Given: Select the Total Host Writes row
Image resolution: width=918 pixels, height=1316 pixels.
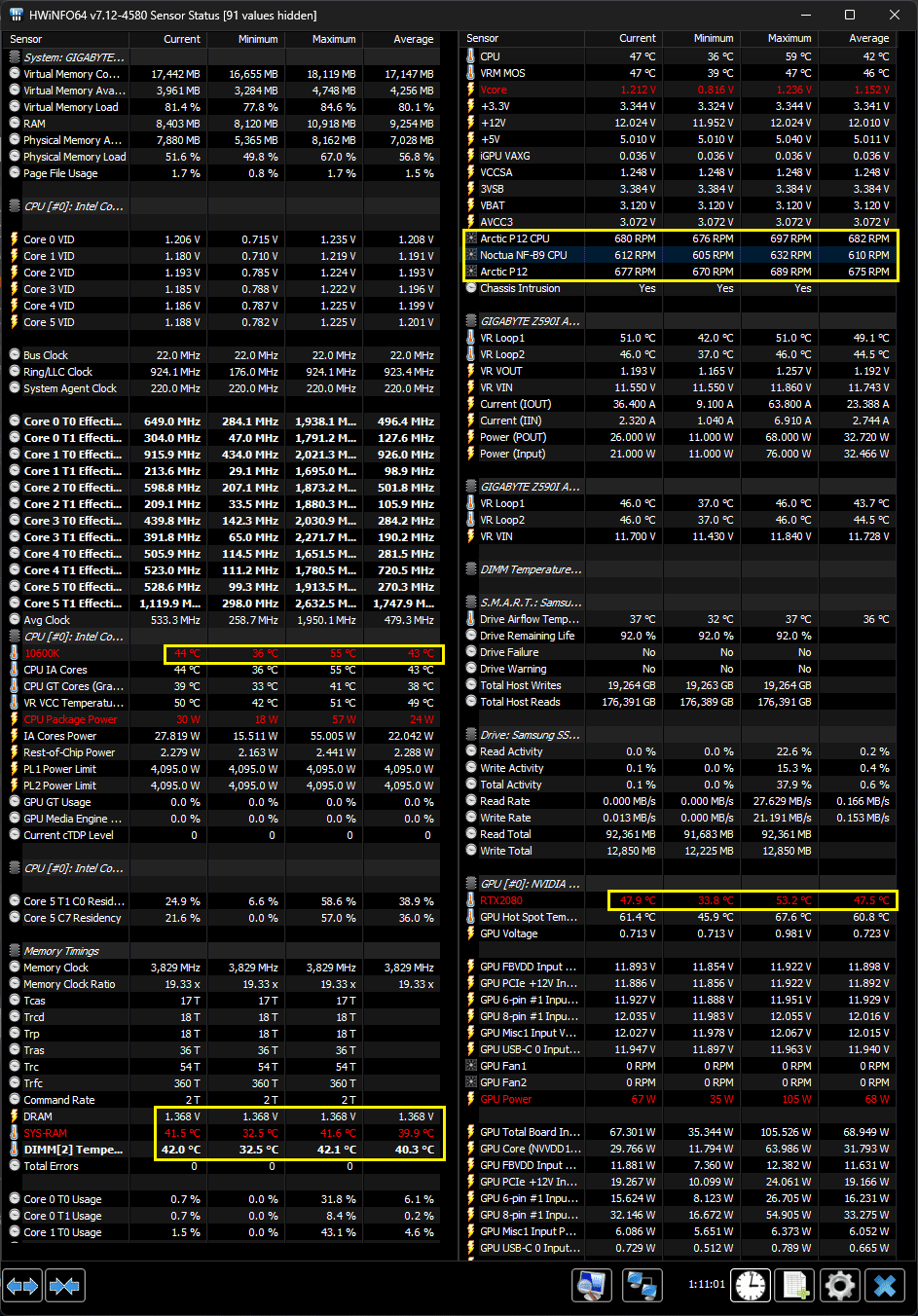Looking at the screenshot, I should (x=679, y=685).
